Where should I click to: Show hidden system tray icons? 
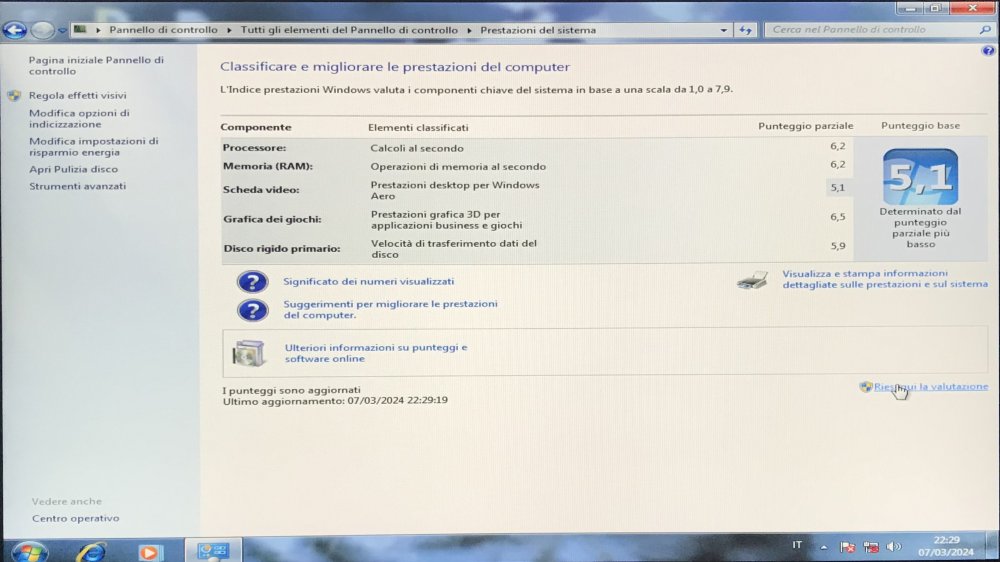(x=824, y=547)
